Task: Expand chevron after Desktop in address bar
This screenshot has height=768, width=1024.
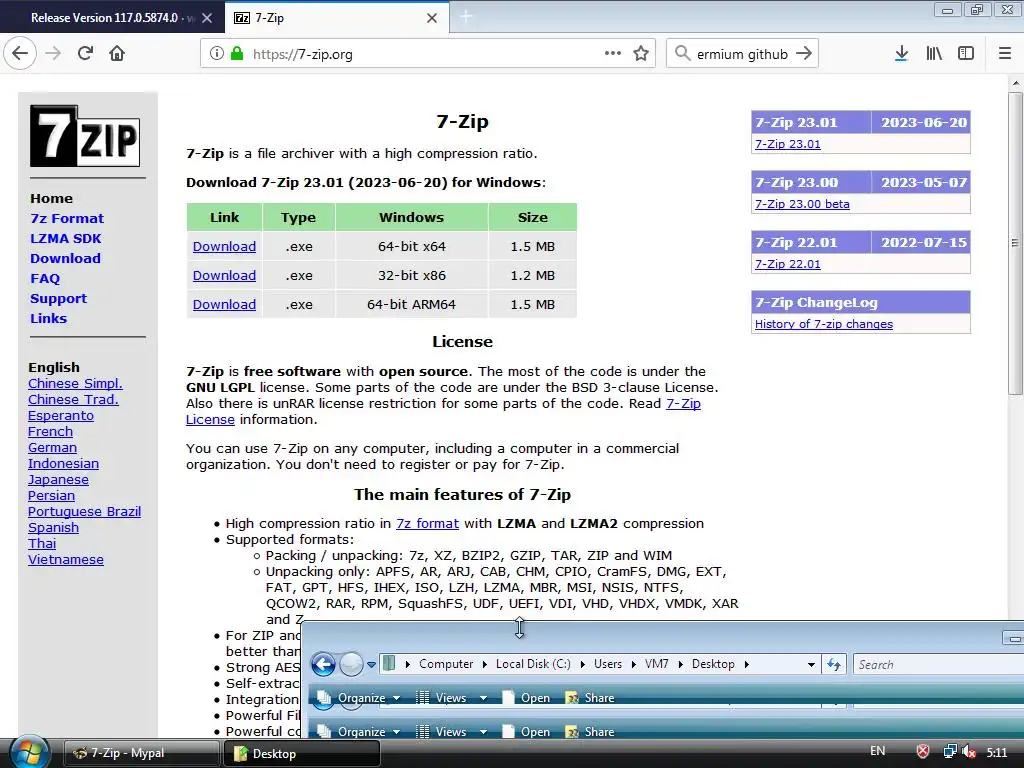Action: tap(746, 664)
